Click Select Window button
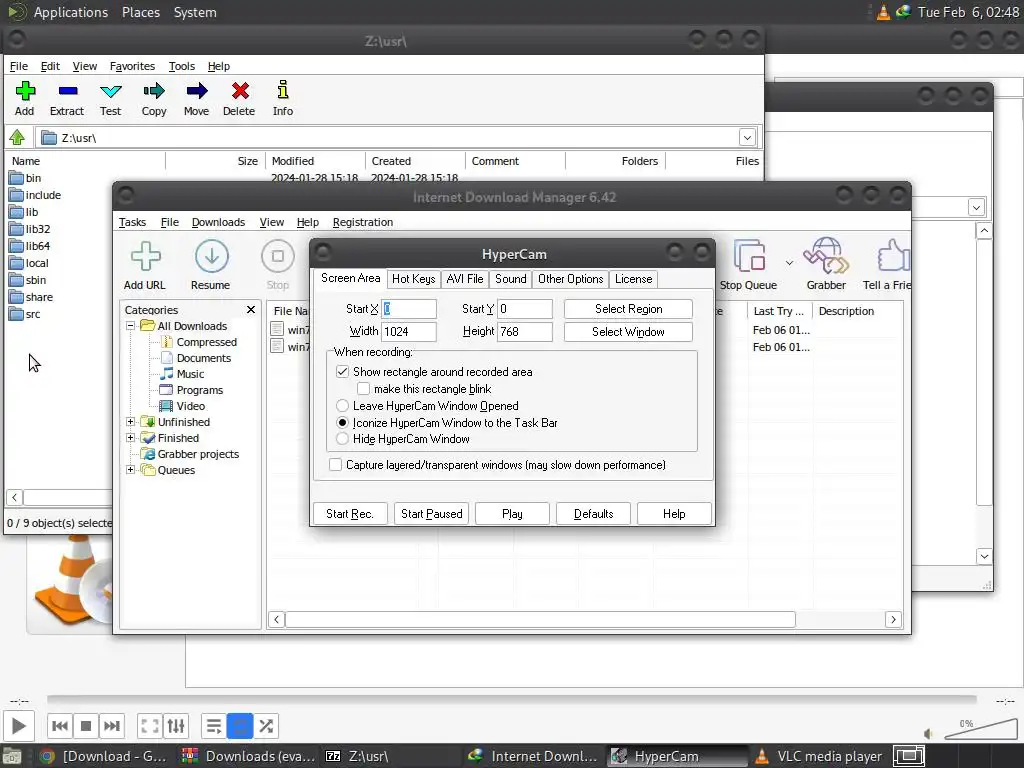 pos(628,332)
